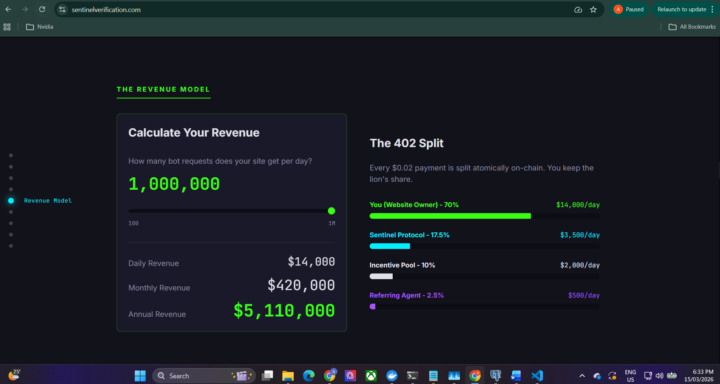Viewport: 720px width, 384px height.
Task: Click the $14,000 daily revenue value
Action: pos(311,262)
